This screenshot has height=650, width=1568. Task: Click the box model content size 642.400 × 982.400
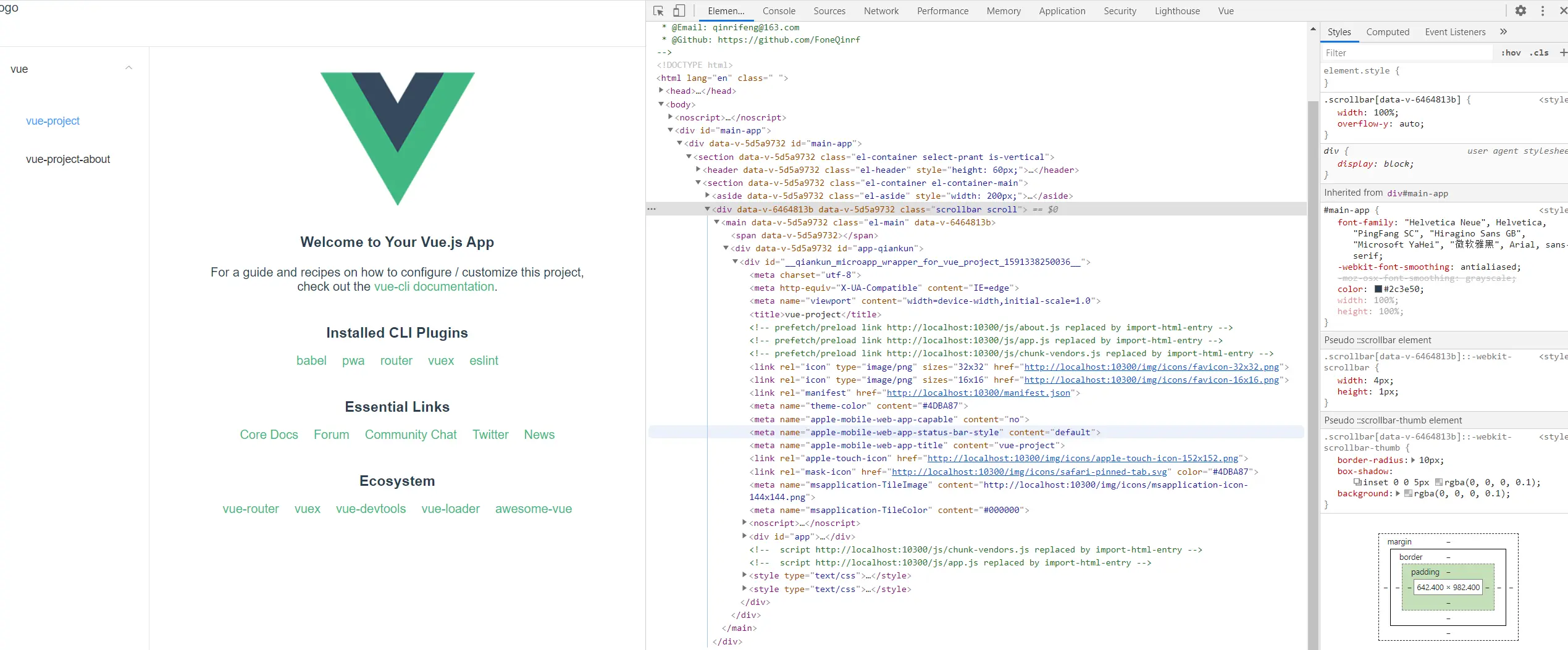[1448, 587]
